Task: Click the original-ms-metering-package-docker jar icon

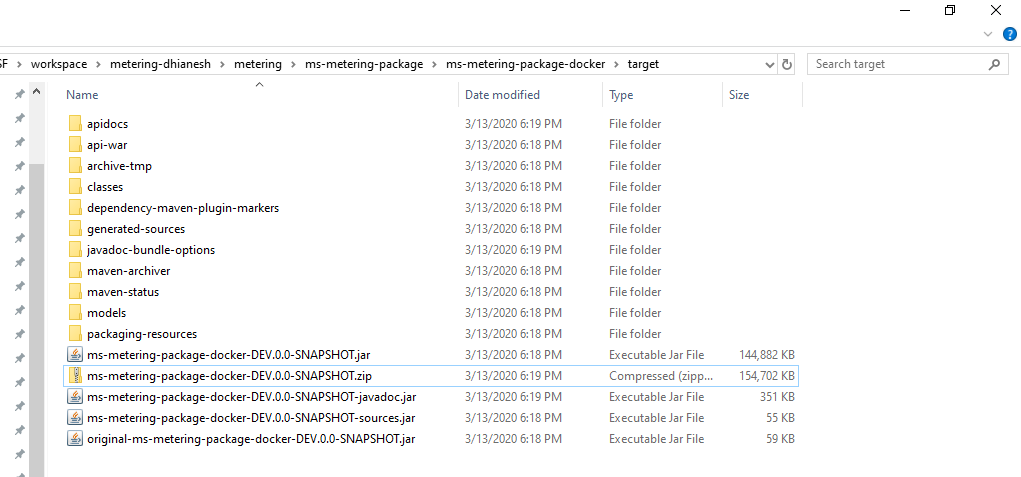Action: (x=75, y=439)
